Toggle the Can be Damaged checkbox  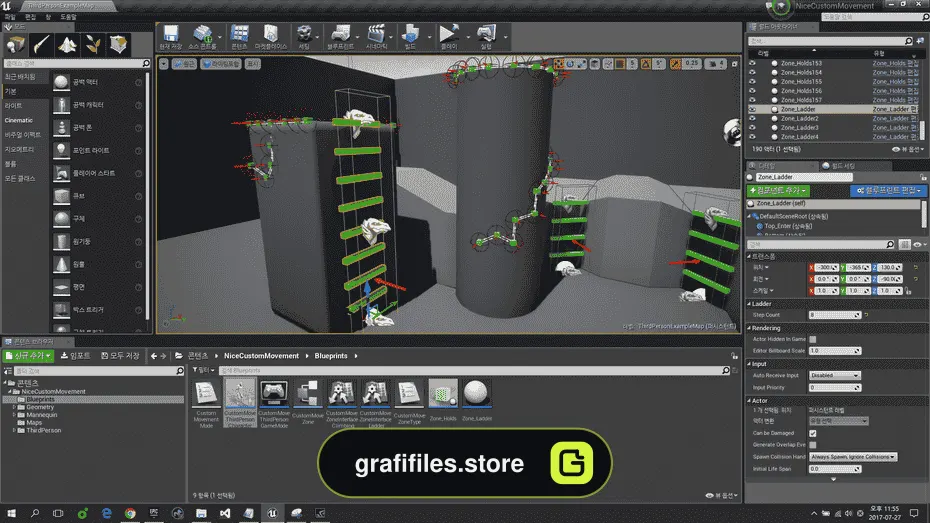point(813,433)
